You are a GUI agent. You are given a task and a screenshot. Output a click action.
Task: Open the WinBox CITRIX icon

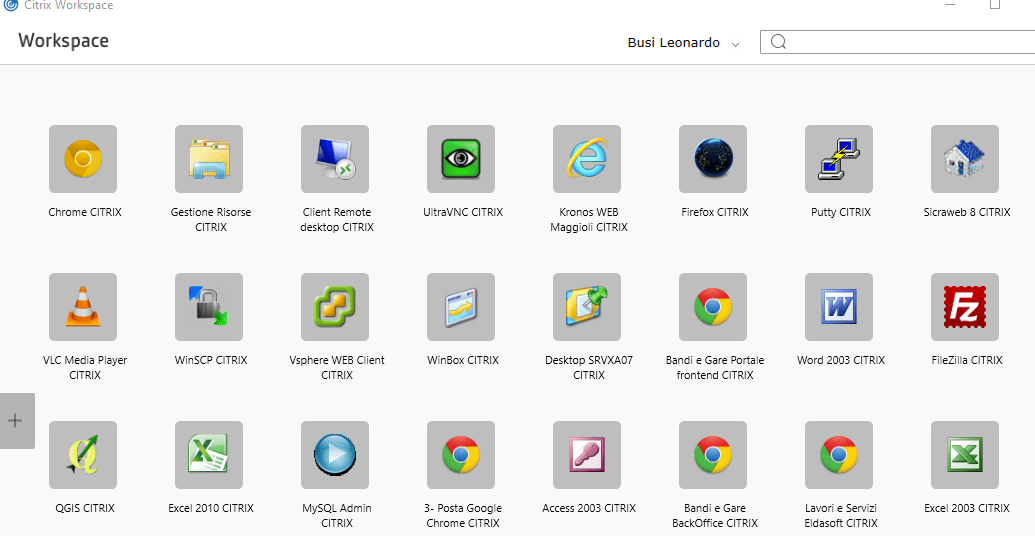(x=461, y=307)
